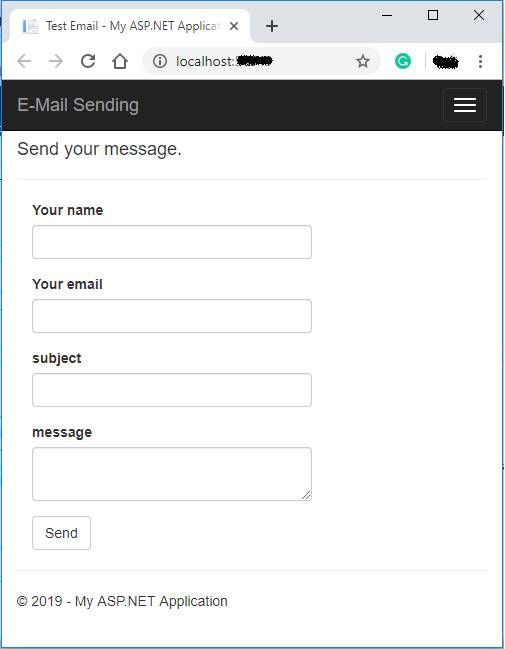
Task: Close the Test Email tab
Action: pyautogui.click(x=234, y=26)
